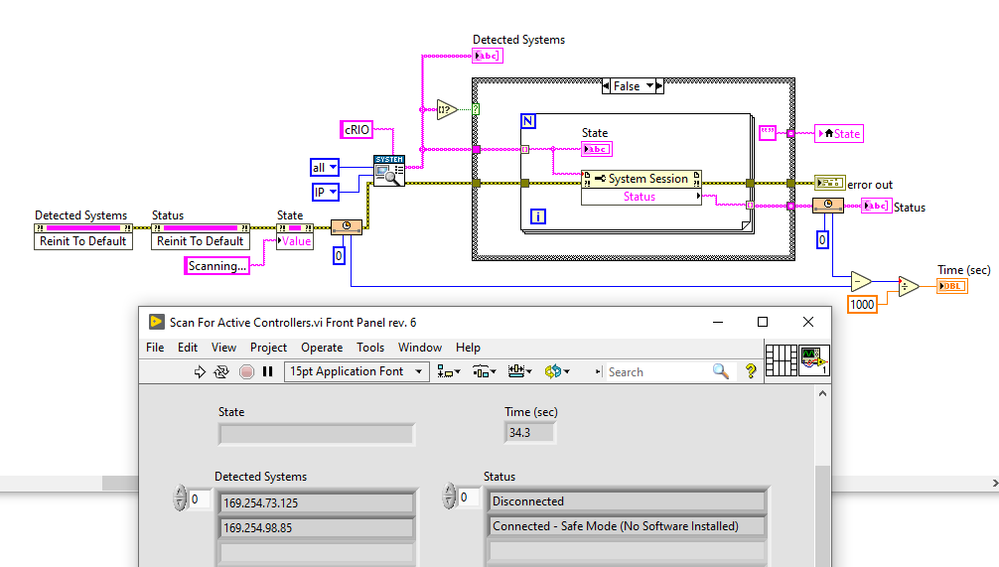Click the connector pane grid
This screenshot has width=999, height=567.
tap(781, 361)
